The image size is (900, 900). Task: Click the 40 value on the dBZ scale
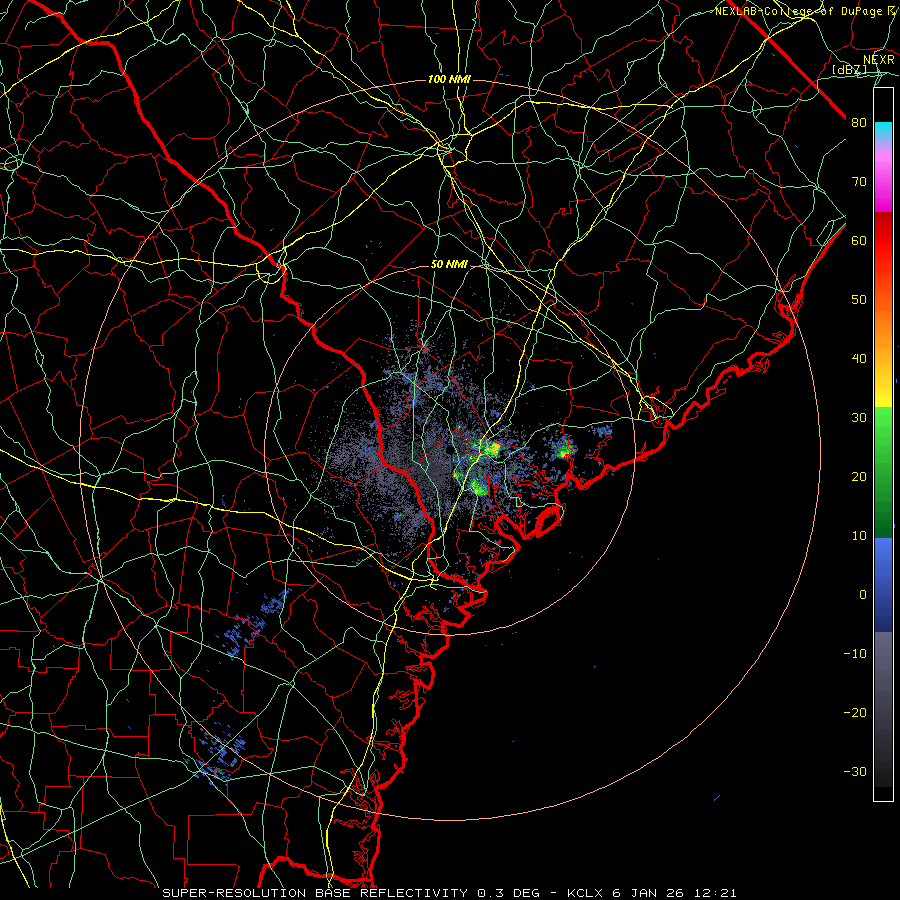(859, 359)
